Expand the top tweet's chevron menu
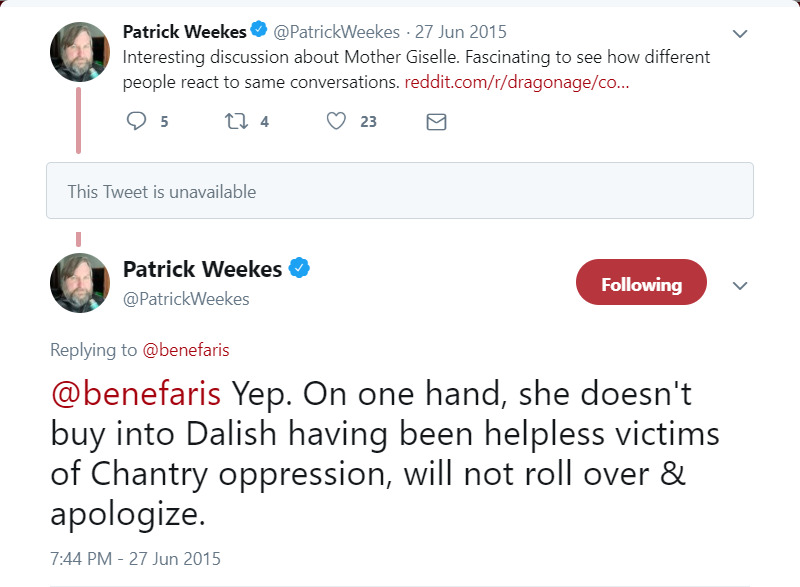The image size is (800, 587). tap(740, 34)
